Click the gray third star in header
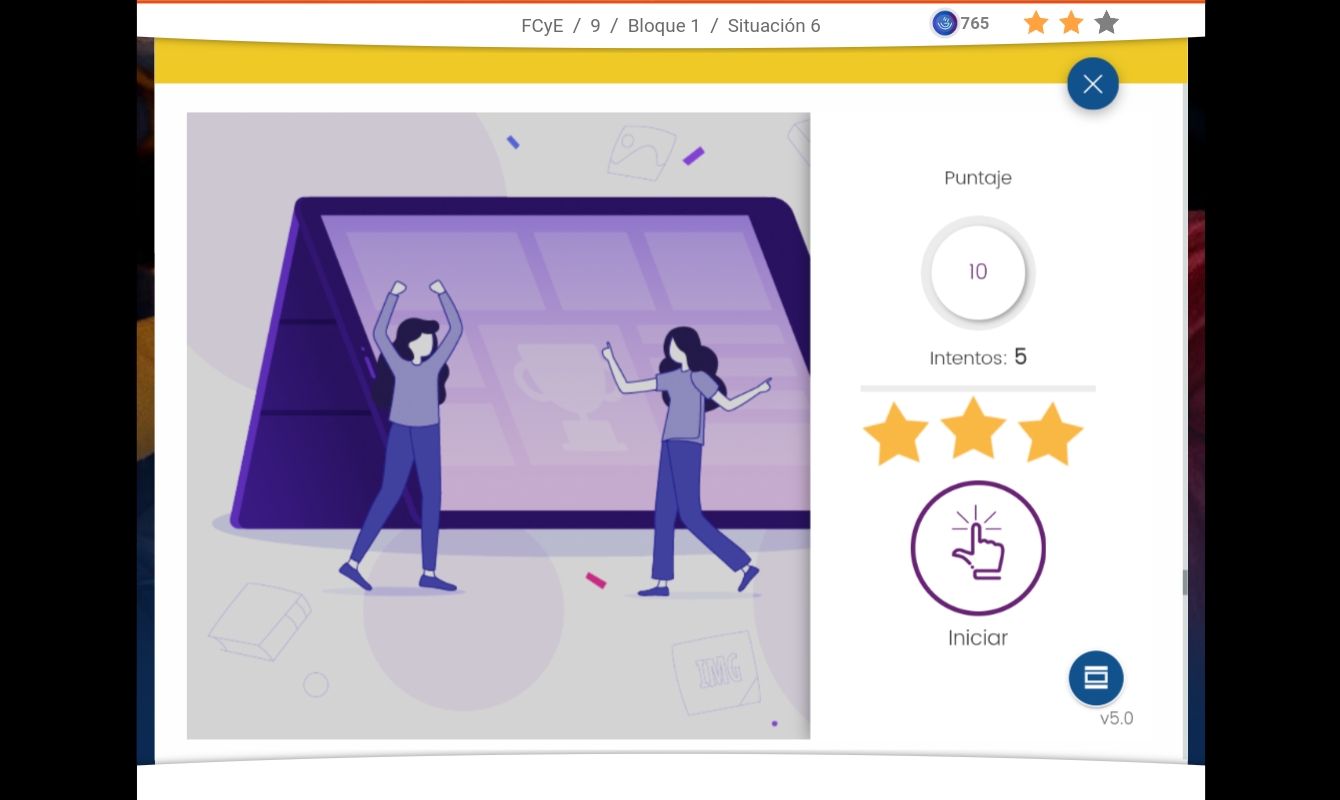The width and height of the screenshot is (1340, 800). click(x=1106, y=23)
